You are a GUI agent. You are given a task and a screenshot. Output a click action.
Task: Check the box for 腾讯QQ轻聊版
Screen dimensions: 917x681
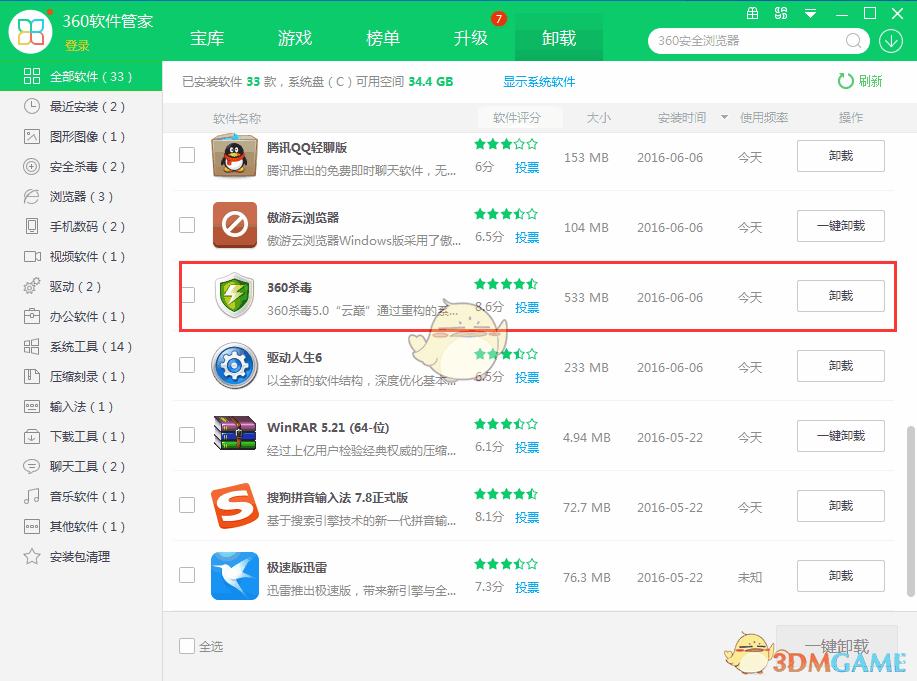[187, 155]
